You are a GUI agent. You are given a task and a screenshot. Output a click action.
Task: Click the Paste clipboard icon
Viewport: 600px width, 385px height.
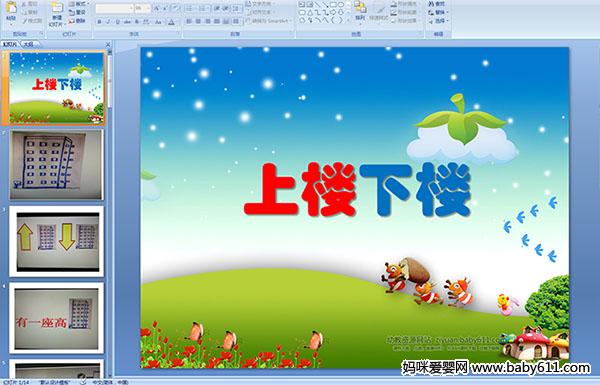point(11,8)
